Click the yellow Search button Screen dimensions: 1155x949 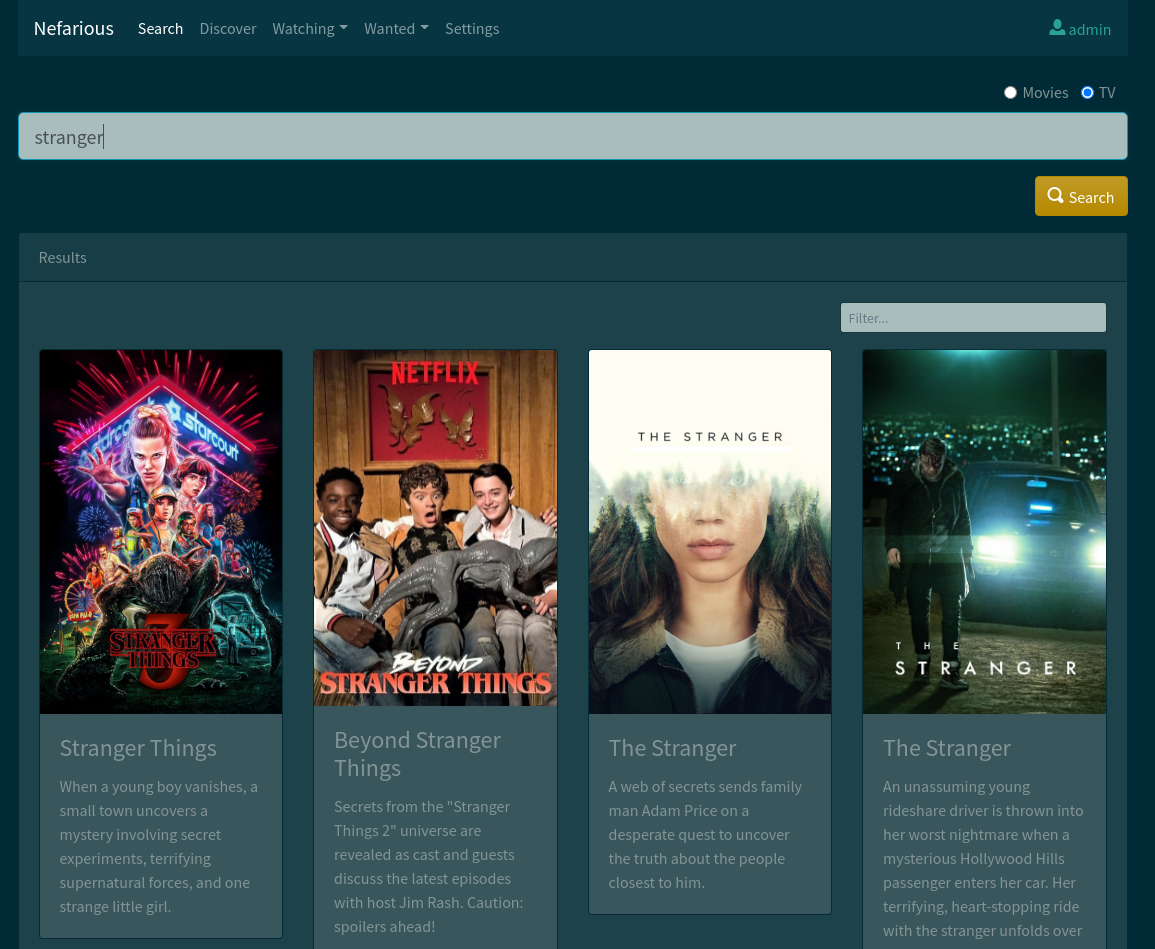click(x=1081, y=196)
